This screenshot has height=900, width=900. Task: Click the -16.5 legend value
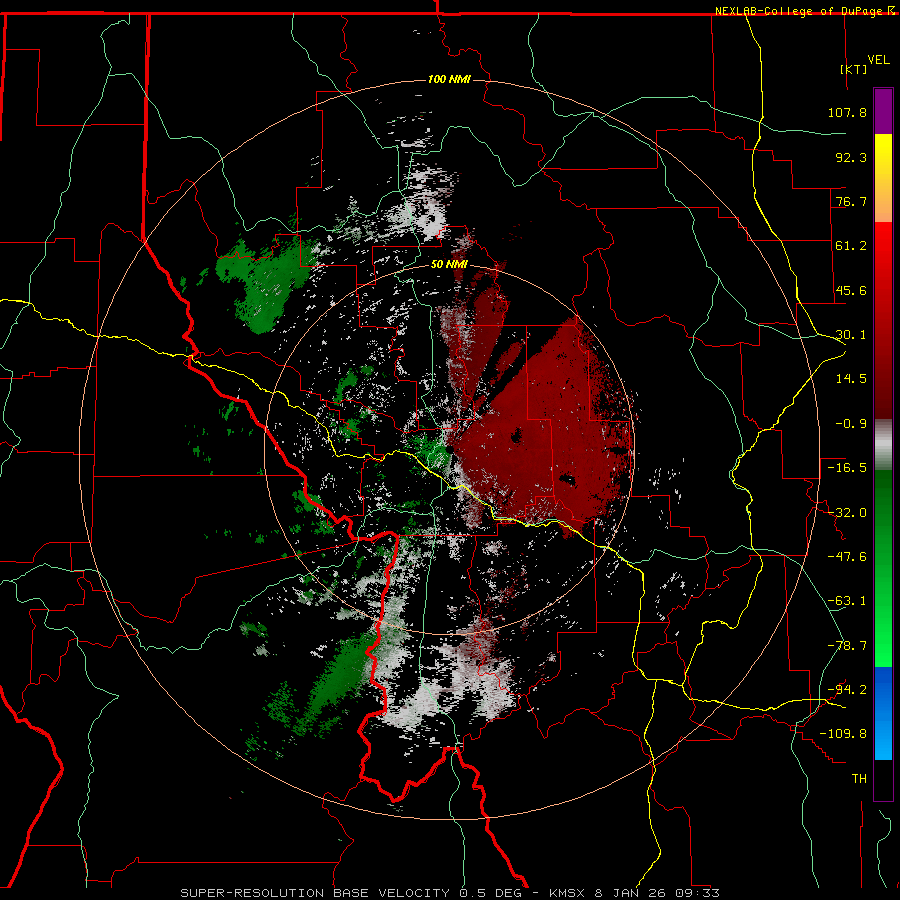click(x=847, y=468)
